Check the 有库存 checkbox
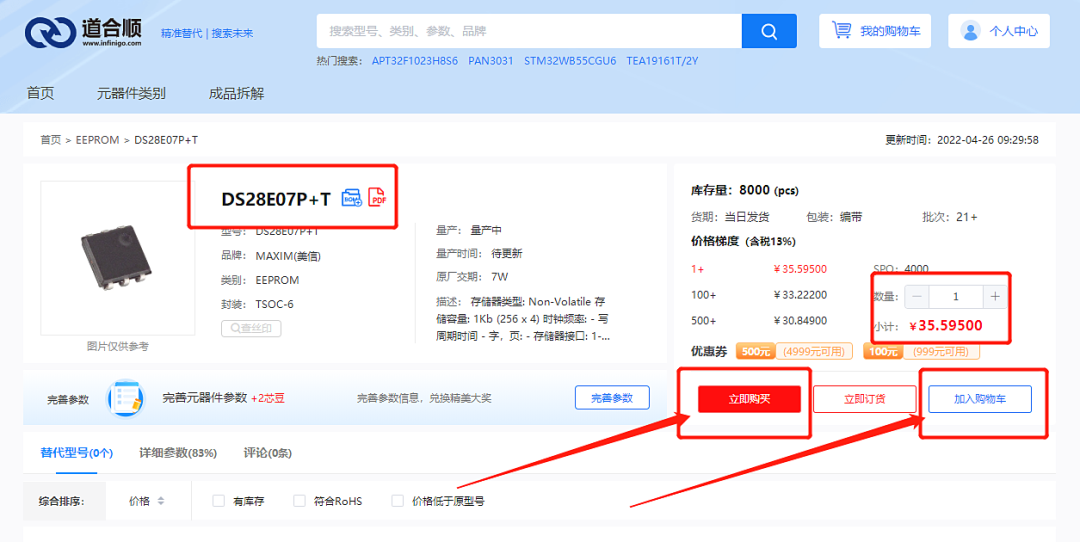 click(x=218, y=501)
